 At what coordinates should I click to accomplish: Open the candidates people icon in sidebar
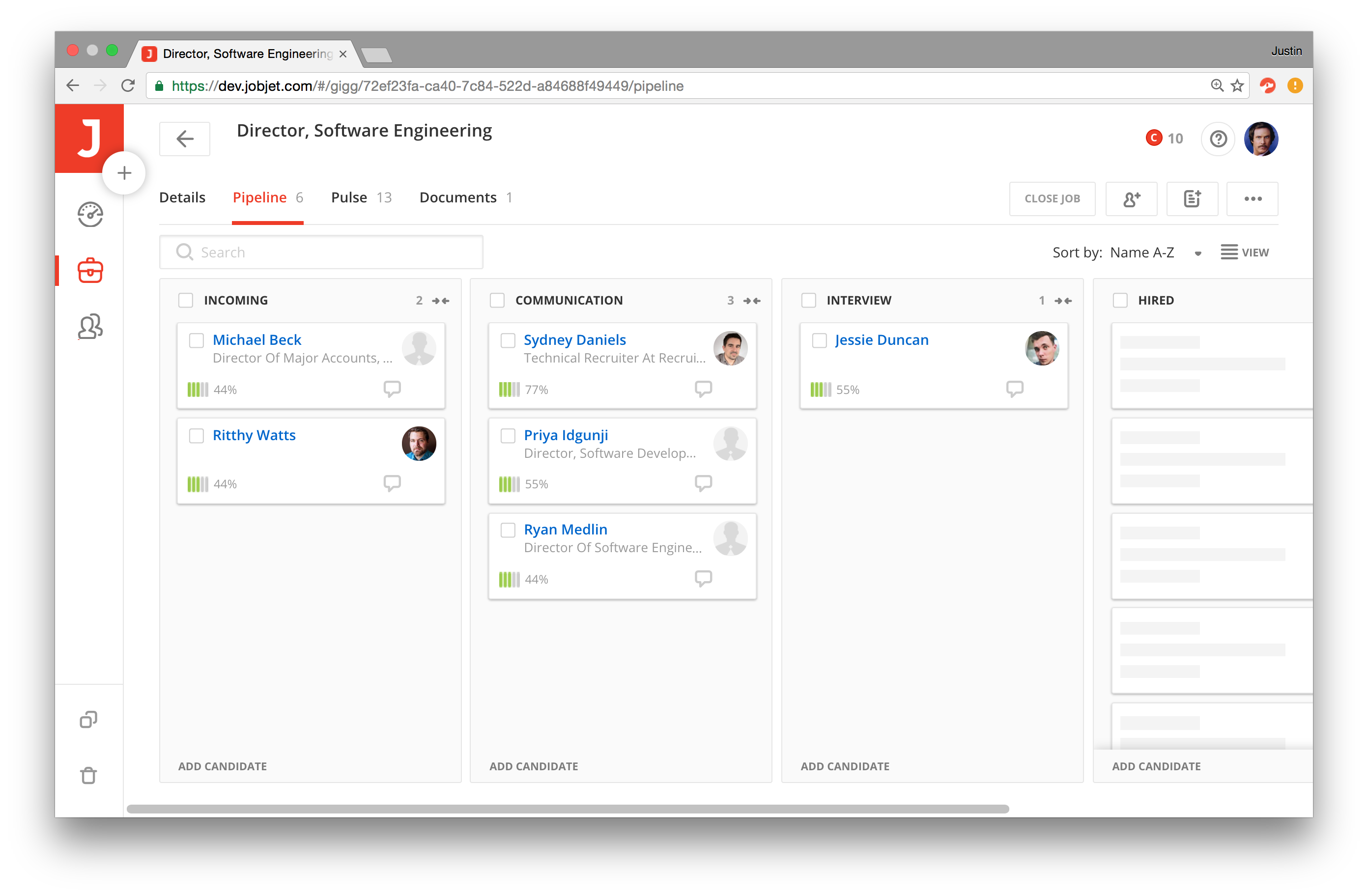coord(90,327)
